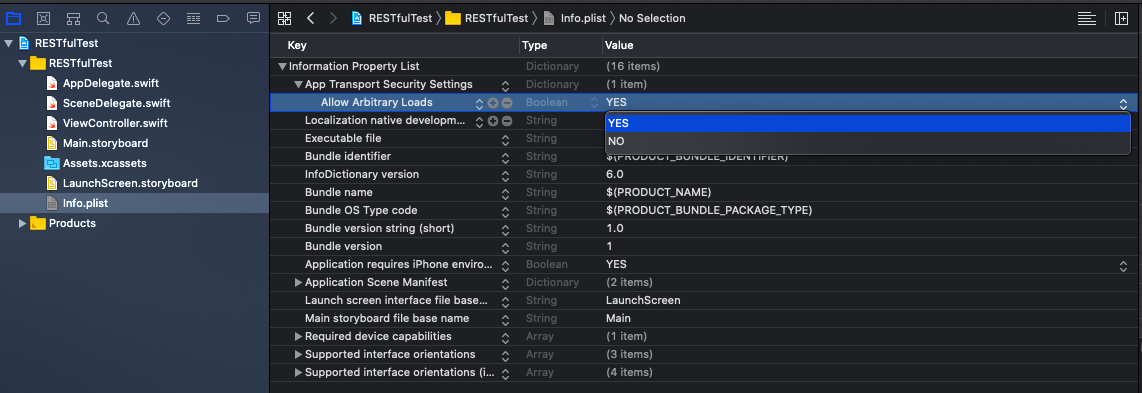The height and width of the screenshot is (393, 1142).
Task: Open value popup arrows for Allow Arbitrary Loads
Action: point(1124,103)
